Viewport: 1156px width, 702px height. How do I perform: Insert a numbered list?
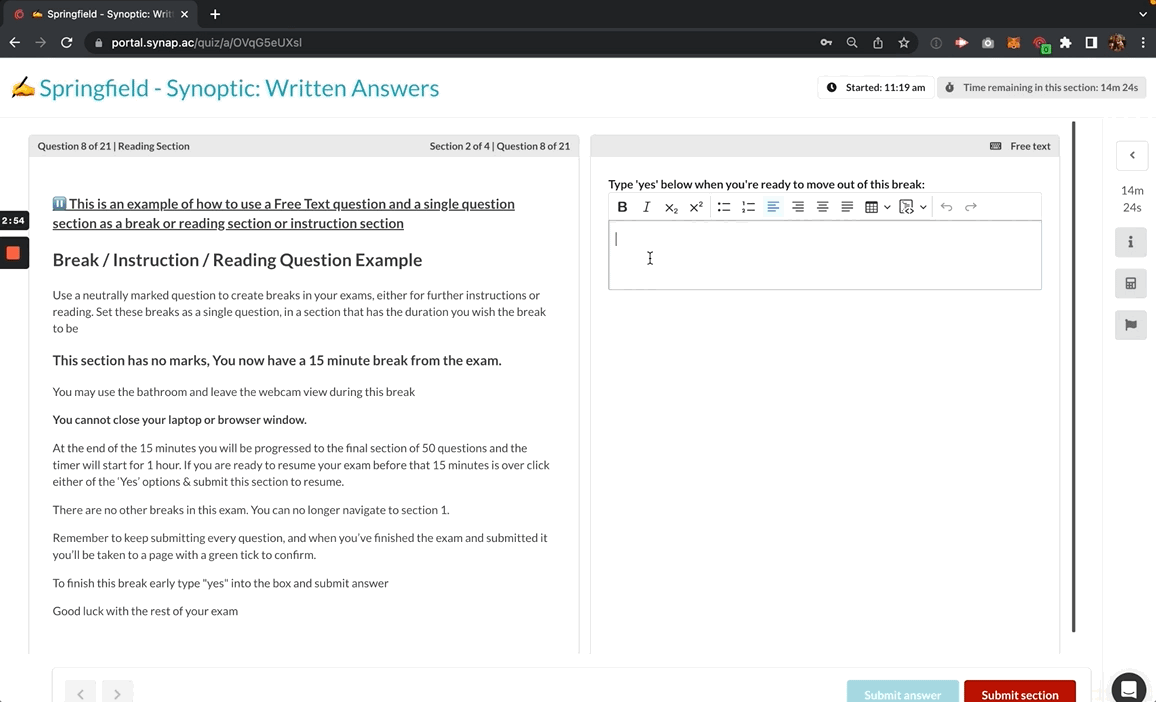[748, 207]
